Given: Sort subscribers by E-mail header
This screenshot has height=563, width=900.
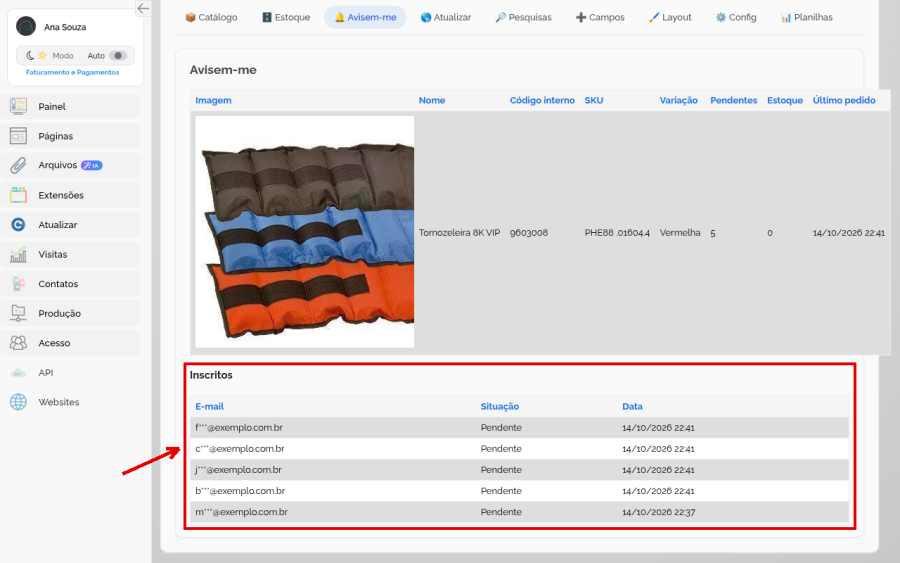Looking at the screenshot, I should (210, 406).
